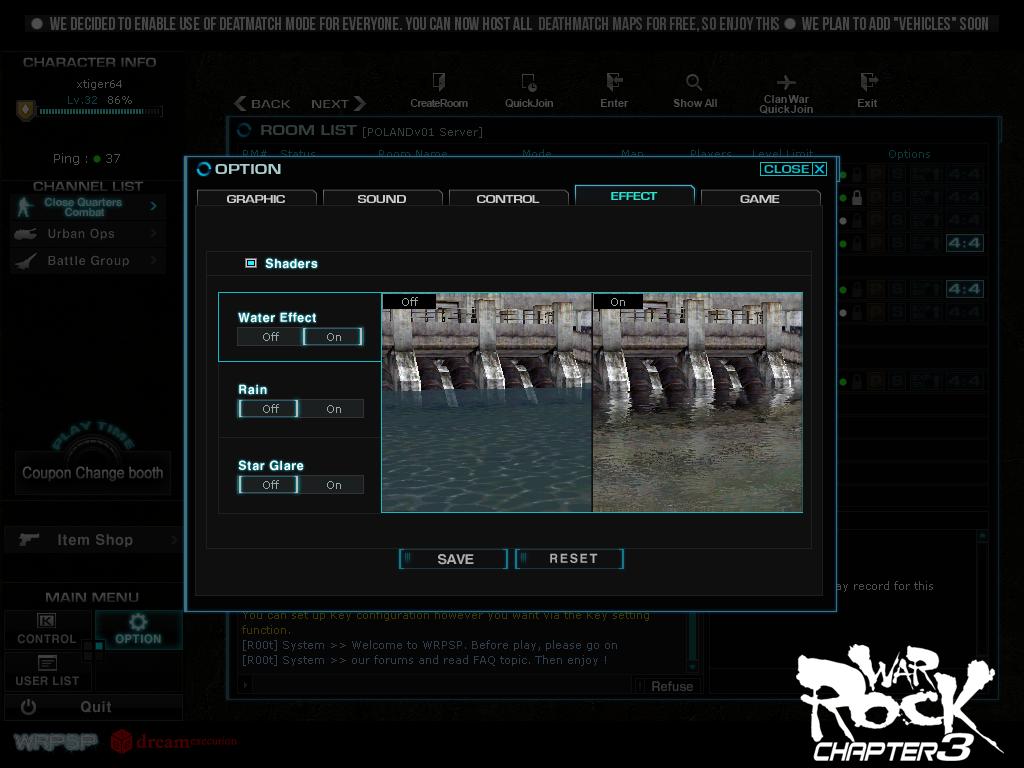Select Battle Group channel
This screenshot has height=768, width=1024.
pyautogui.click(x=88, y=261)
